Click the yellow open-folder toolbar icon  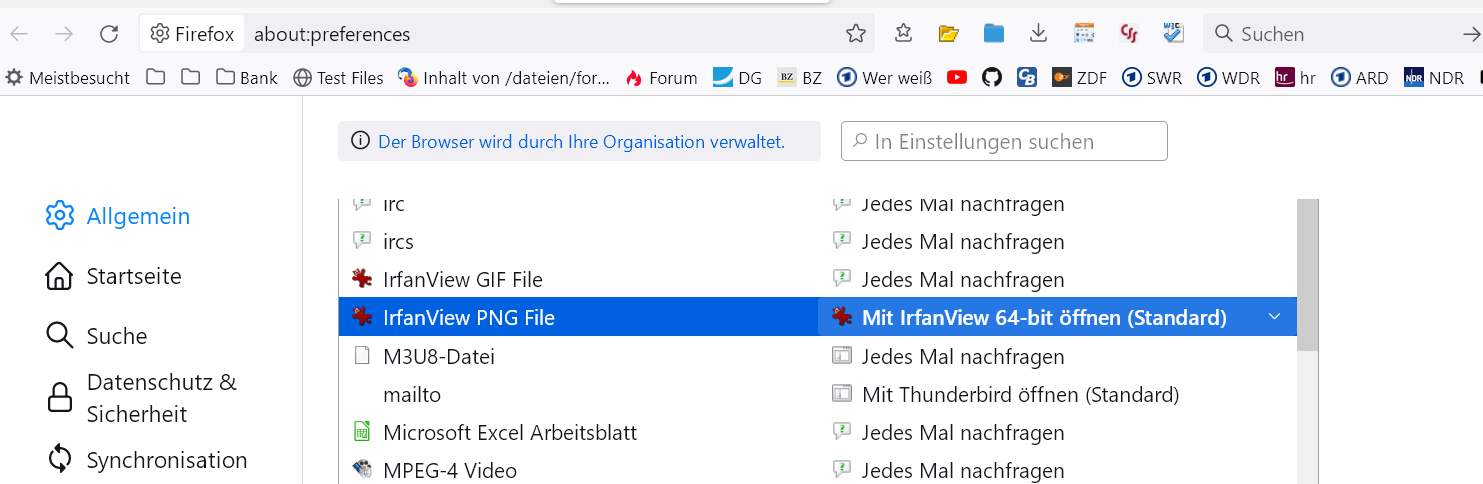click(949, 34)
